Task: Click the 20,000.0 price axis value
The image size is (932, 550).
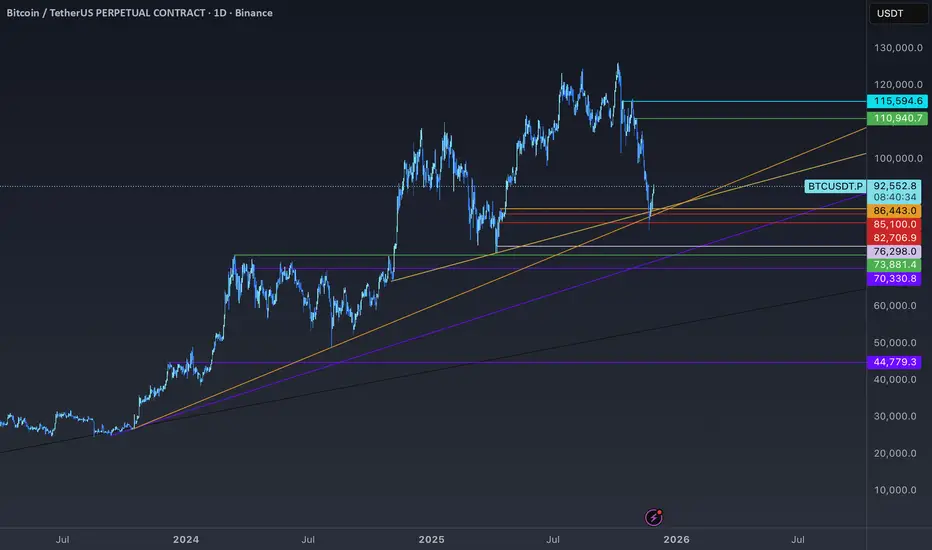Action: pos(895,453)
